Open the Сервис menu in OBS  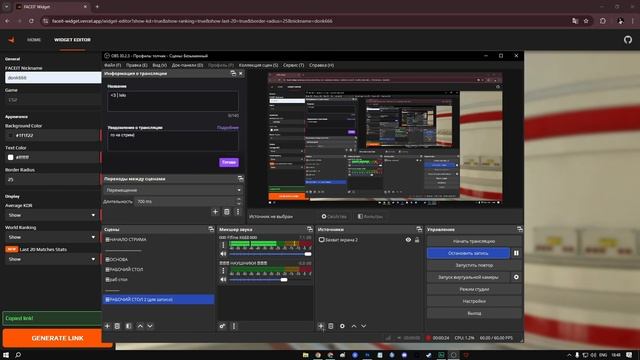tap(293, 65)
